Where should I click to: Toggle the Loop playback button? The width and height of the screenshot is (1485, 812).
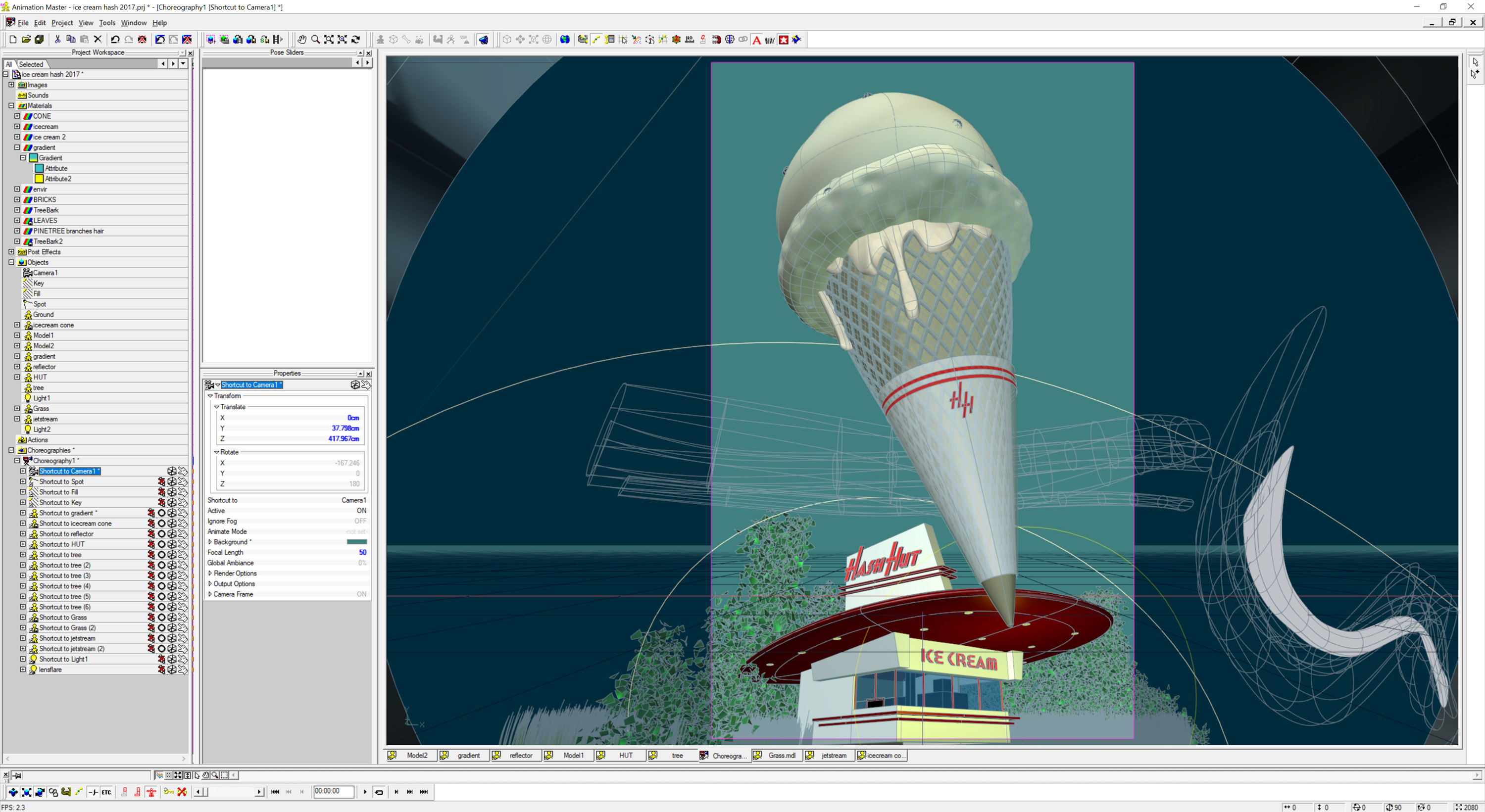click(379, 792)
